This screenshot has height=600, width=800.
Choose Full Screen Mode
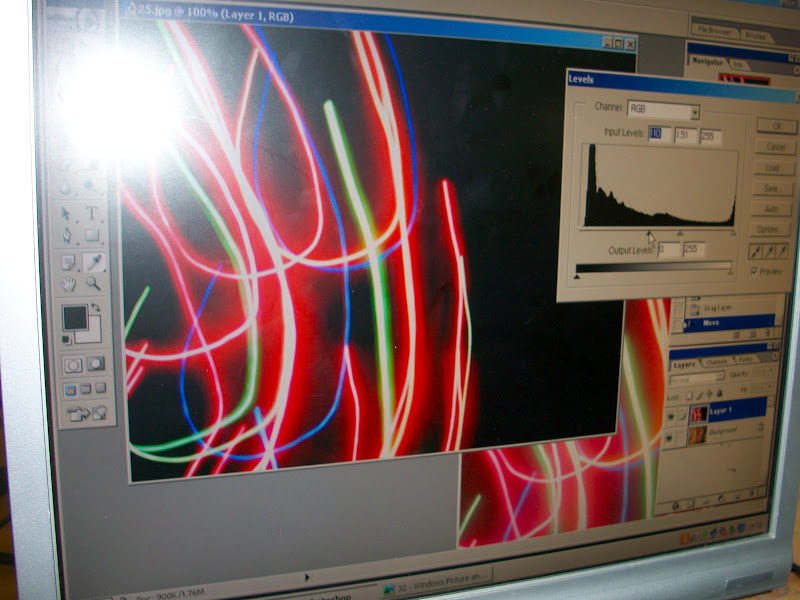(x=101, y=388)
